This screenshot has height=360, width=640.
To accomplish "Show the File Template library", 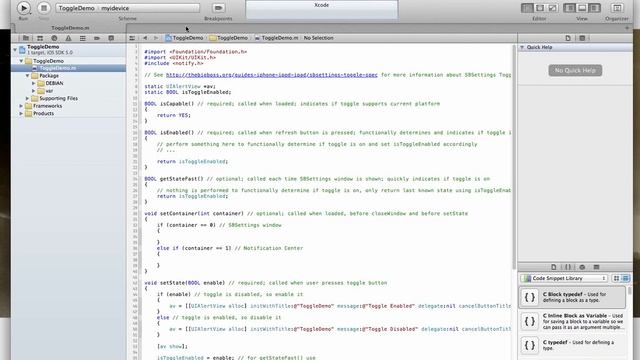I will (x=553, y=267).
